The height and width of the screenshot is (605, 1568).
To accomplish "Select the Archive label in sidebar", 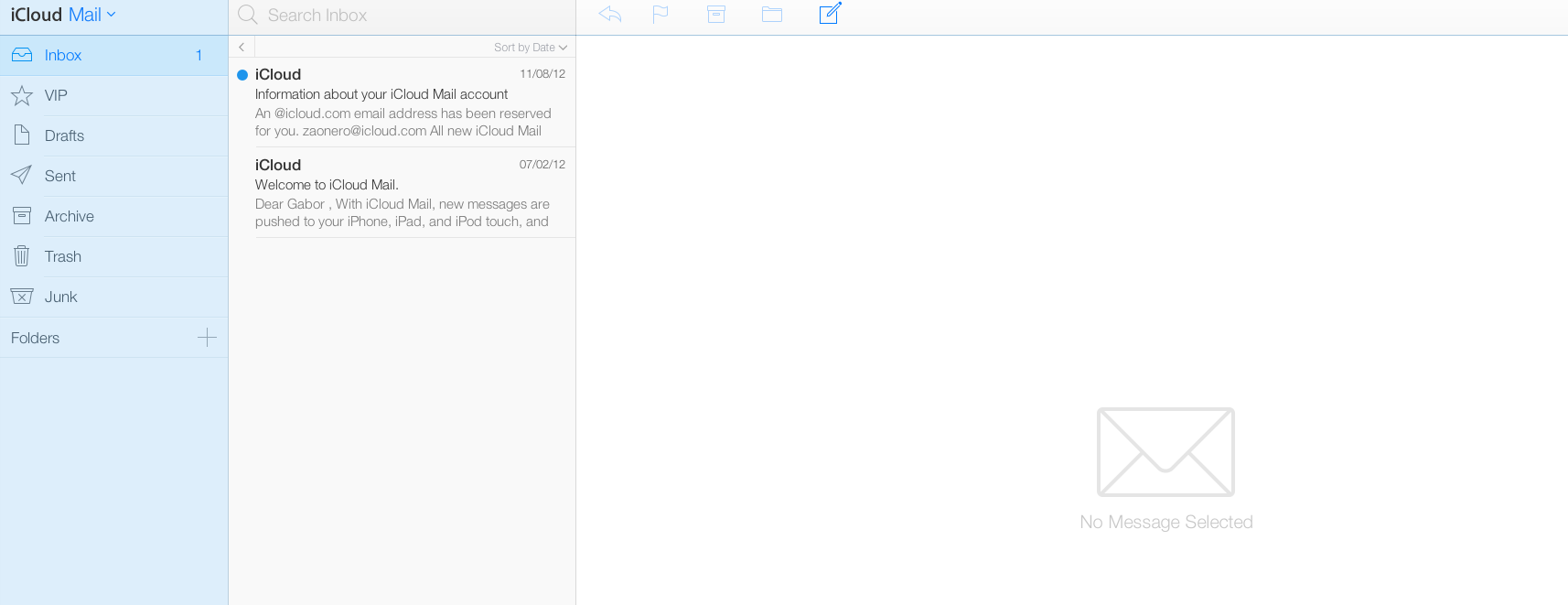I will pos(70,216).
